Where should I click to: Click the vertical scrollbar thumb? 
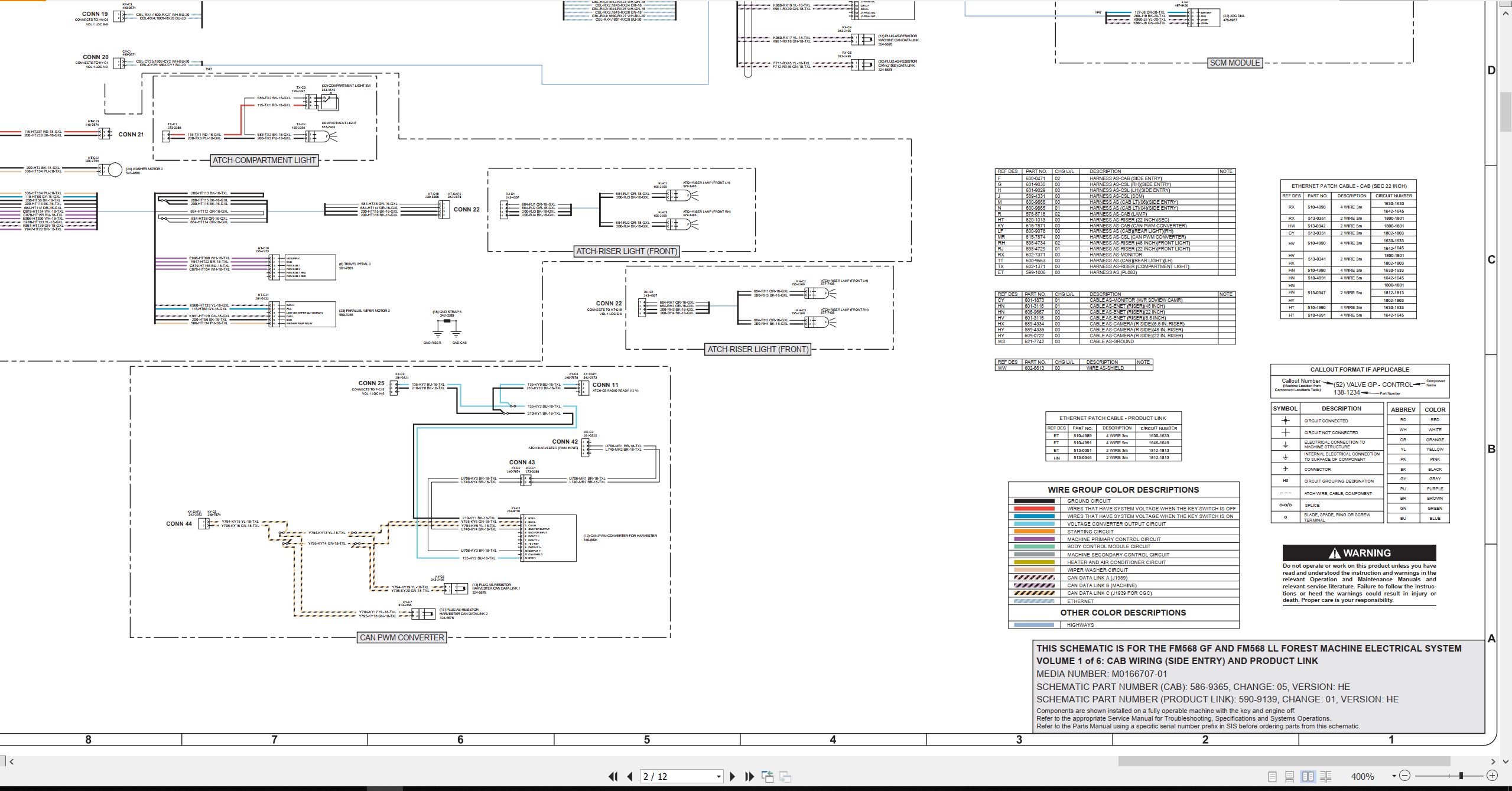(x=1506, y=112)
